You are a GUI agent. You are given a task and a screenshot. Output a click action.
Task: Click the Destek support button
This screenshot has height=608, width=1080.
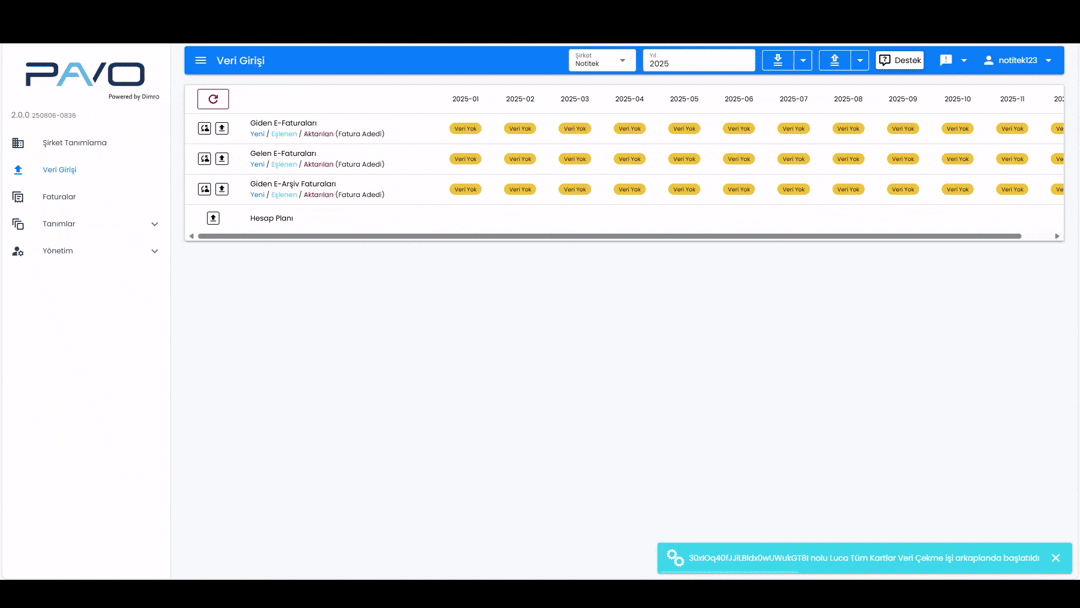point(900,60)
